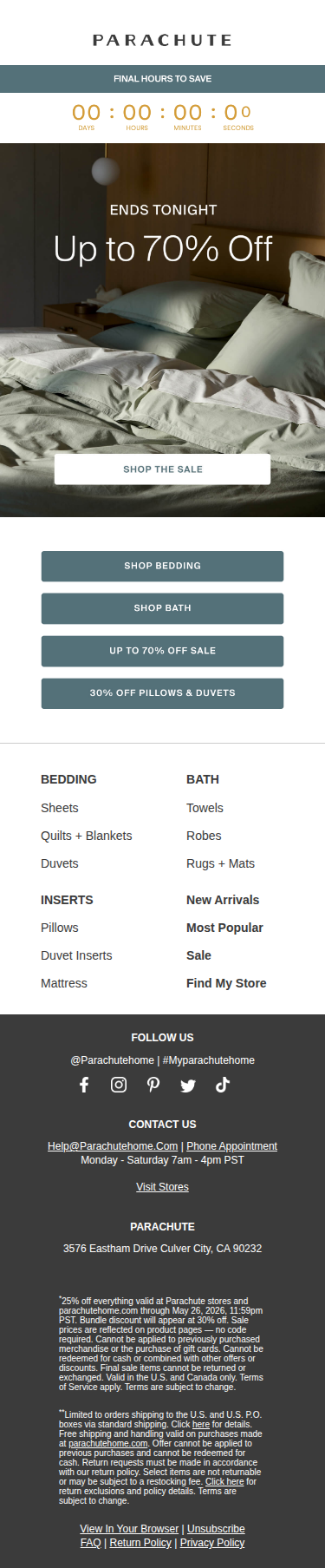325x1568 pixels.
Task: Open Towels under Bath
Action: [205, 808]
